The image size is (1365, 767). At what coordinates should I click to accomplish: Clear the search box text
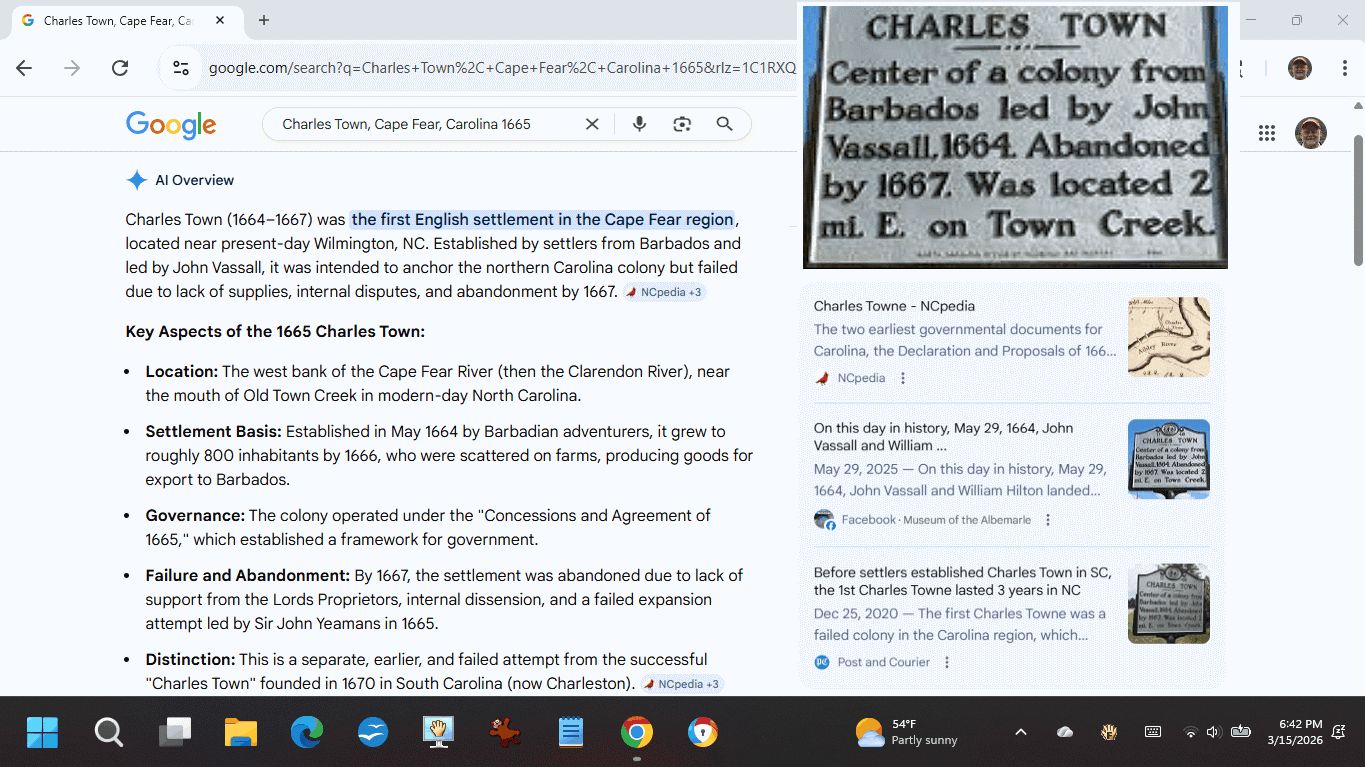click(x=592, y=124)
